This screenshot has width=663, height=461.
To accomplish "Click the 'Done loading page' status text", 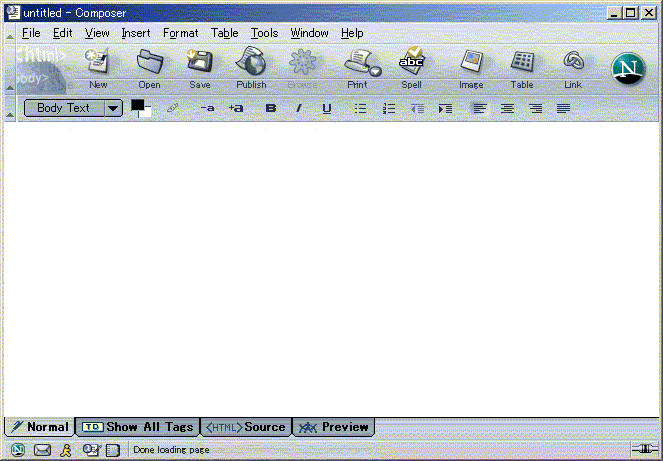I will (x=171, y=450).
